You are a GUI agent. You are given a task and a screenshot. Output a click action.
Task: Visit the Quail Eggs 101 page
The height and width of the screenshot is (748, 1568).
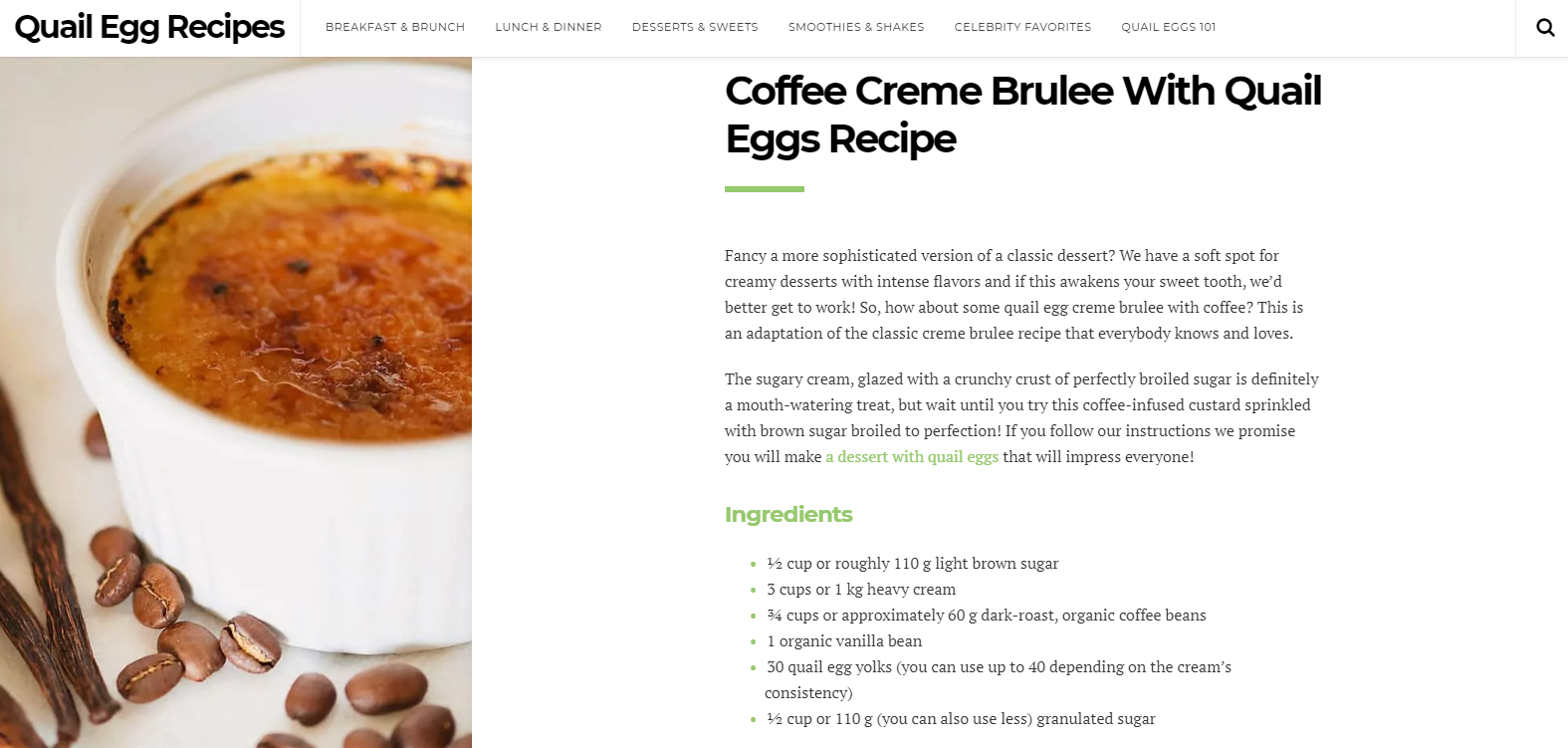point(1169,27)
